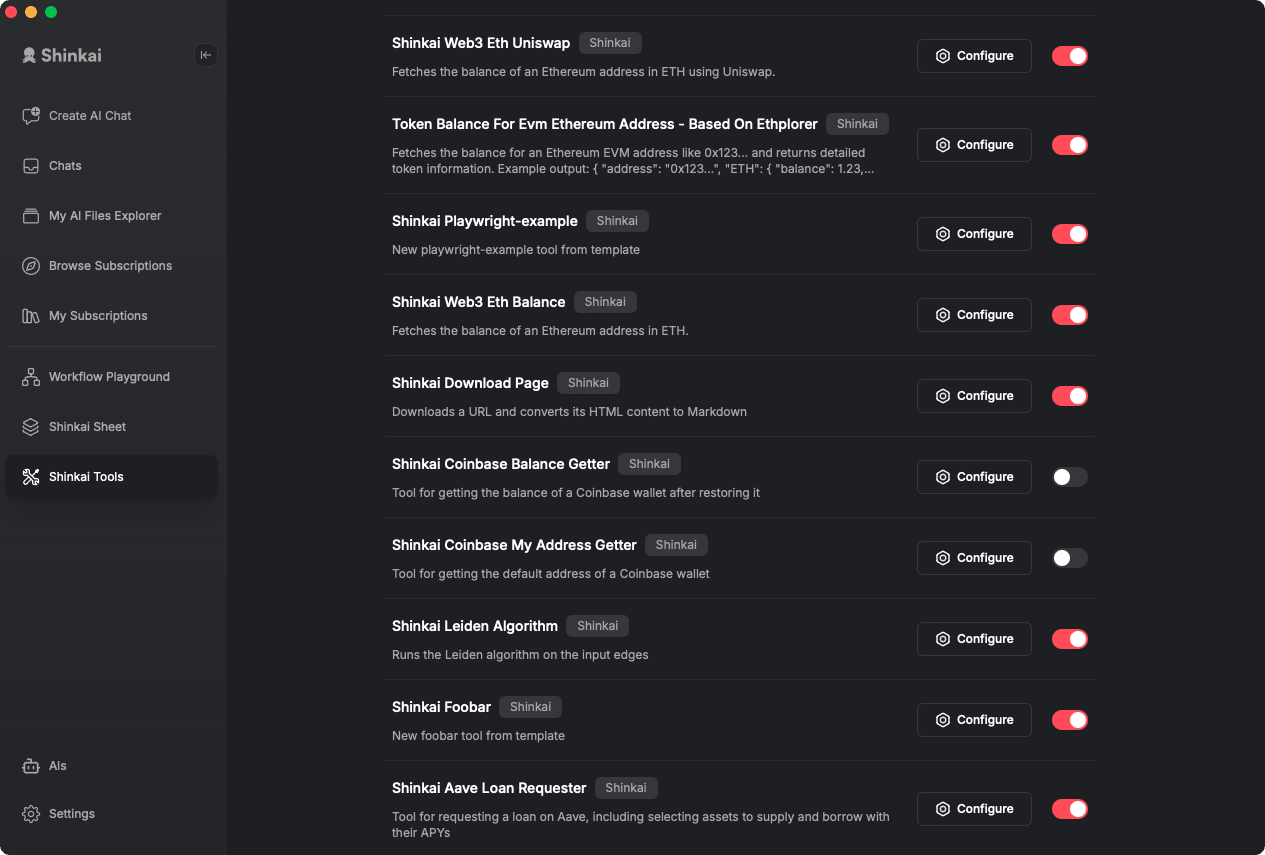Click the Create AI Chat icon
The width and height of the screenshot is (1265, 855).
[x=31, y=116]
